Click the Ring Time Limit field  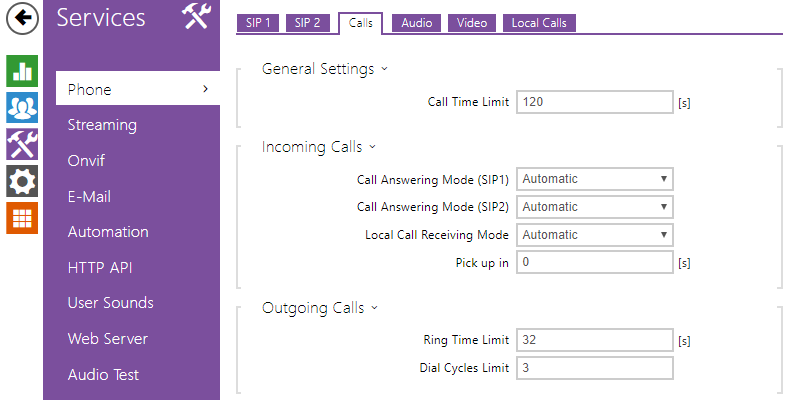point(594,340)
